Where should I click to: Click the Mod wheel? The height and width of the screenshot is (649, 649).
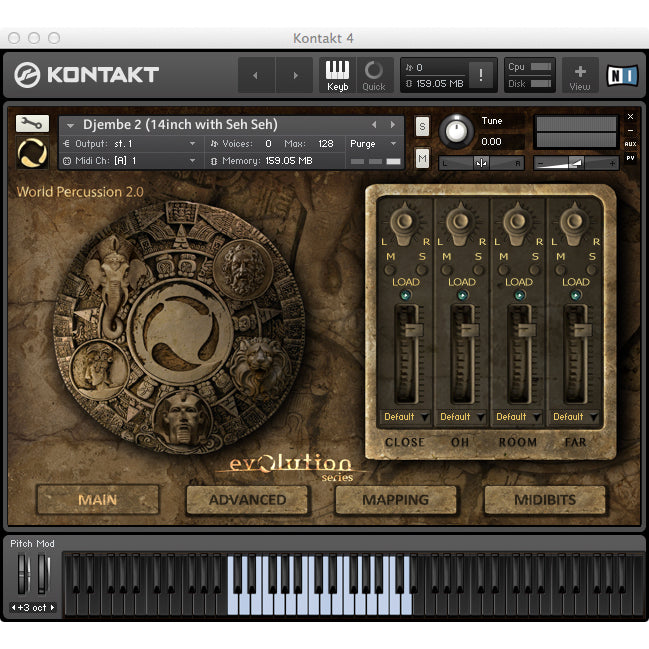pyautogui.click(x=43, y=574)
